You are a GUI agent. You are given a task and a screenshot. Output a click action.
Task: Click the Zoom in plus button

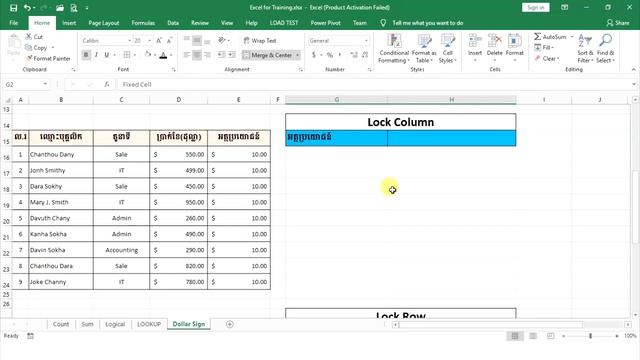pos(616,336)
